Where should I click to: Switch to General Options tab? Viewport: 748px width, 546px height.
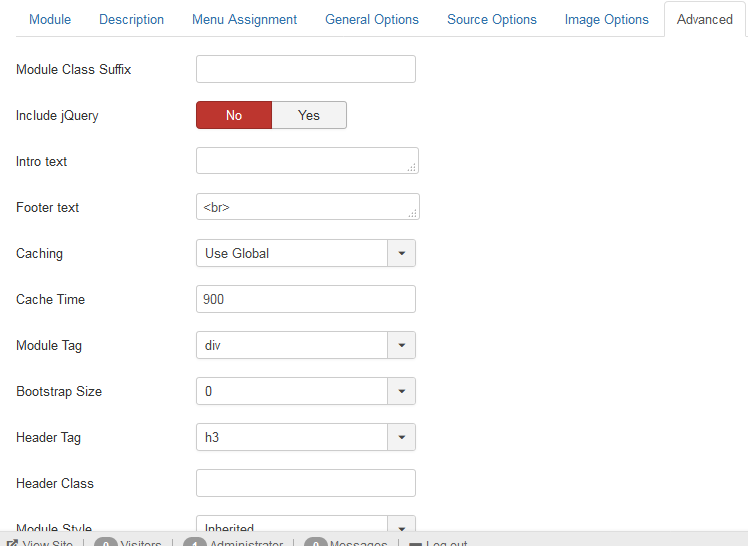[372, 20]
